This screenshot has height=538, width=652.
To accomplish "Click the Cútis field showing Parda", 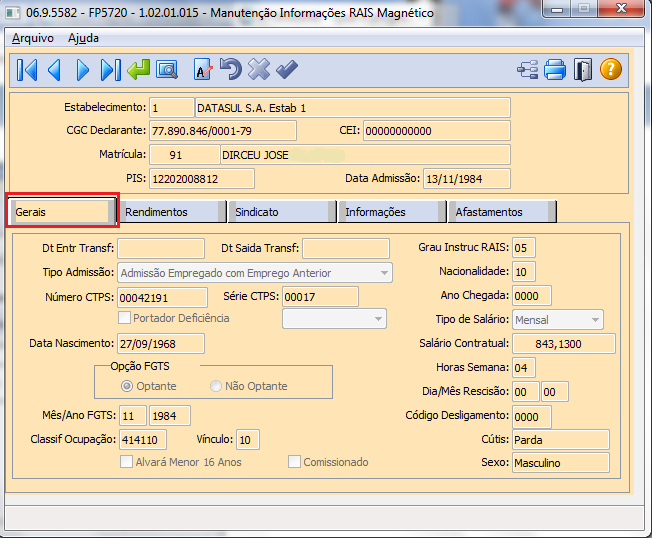I will [561, 439].
